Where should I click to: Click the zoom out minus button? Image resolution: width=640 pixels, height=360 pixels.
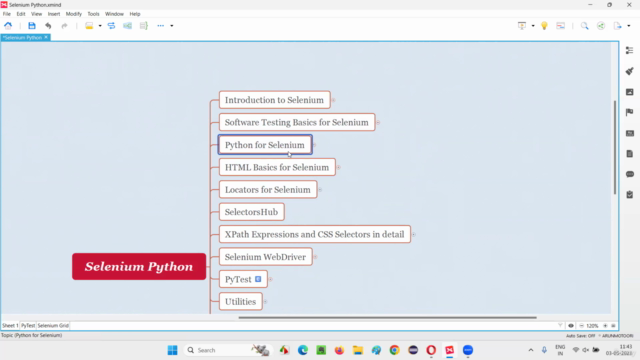point(581,326)
